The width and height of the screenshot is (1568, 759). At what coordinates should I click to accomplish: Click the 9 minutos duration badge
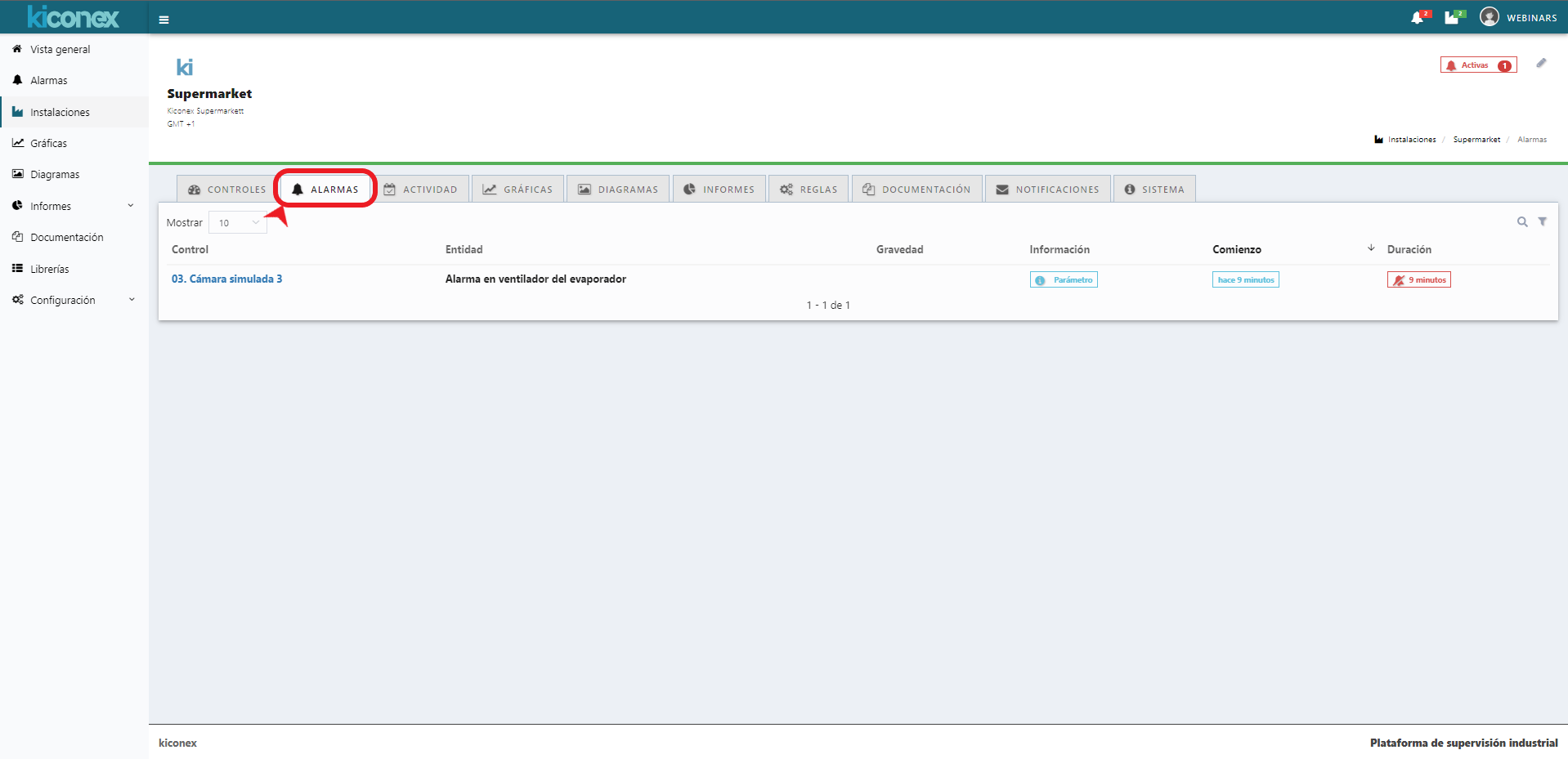click(1419, 280)
